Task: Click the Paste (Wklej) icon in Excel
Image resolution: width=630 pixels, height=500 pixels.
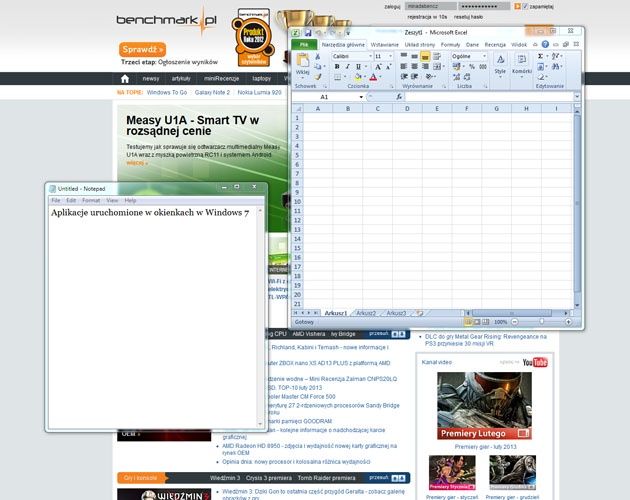Action: point(303,60)
